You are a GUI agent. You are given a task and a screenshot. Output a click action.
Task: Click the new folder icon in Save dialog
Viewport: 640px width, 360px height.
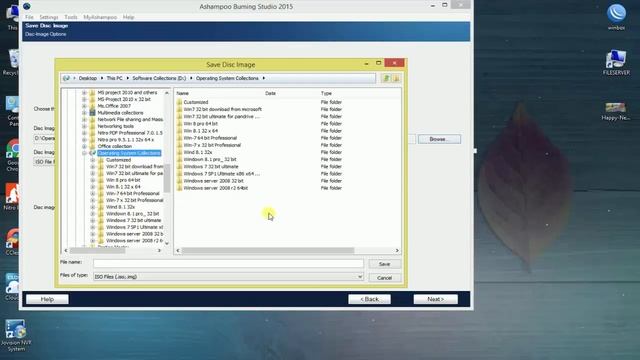(396, 78)
